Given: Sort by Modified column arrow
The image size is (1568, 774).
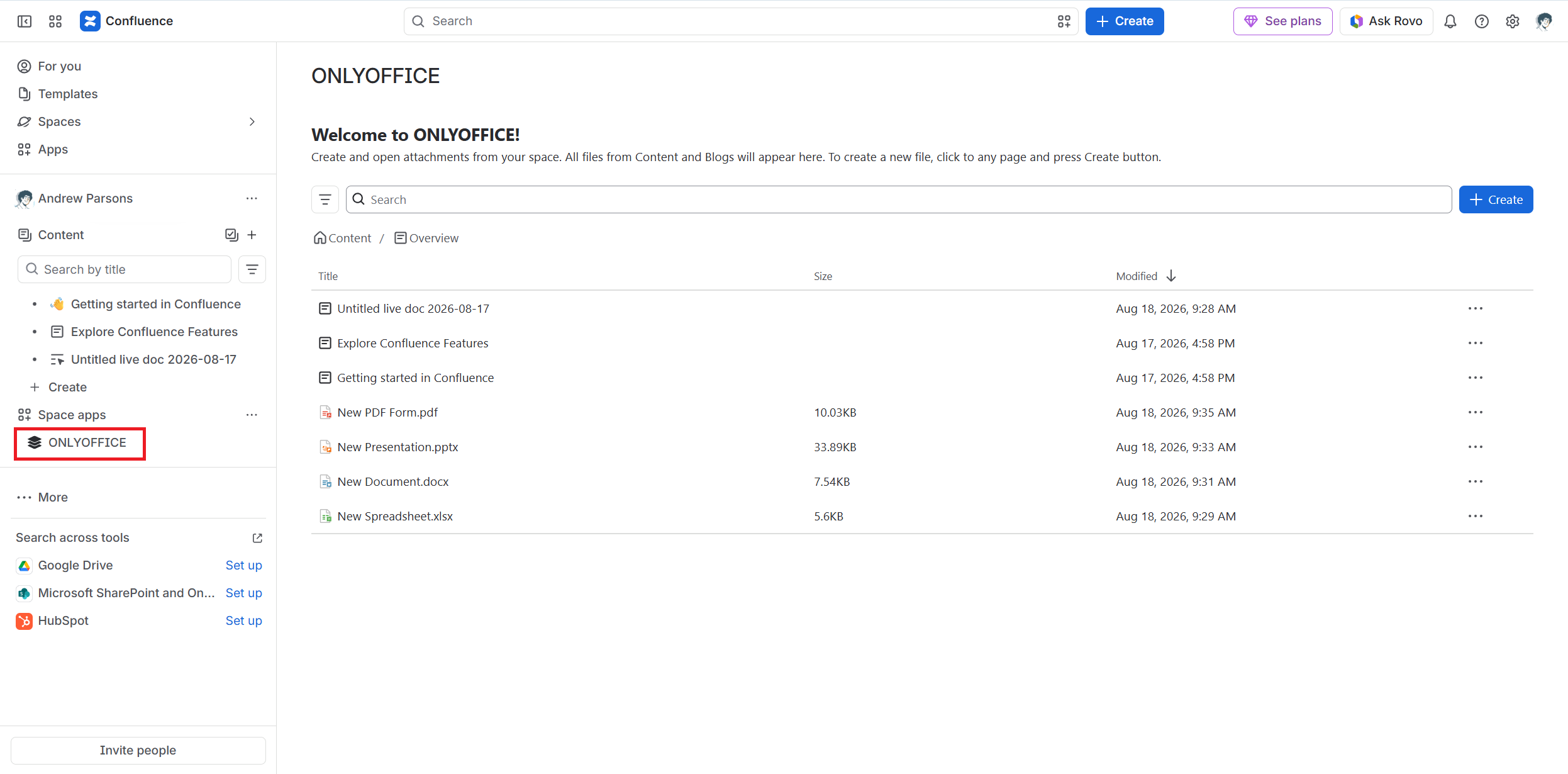Looking at the screenshot, I should tap(1170, 276).
